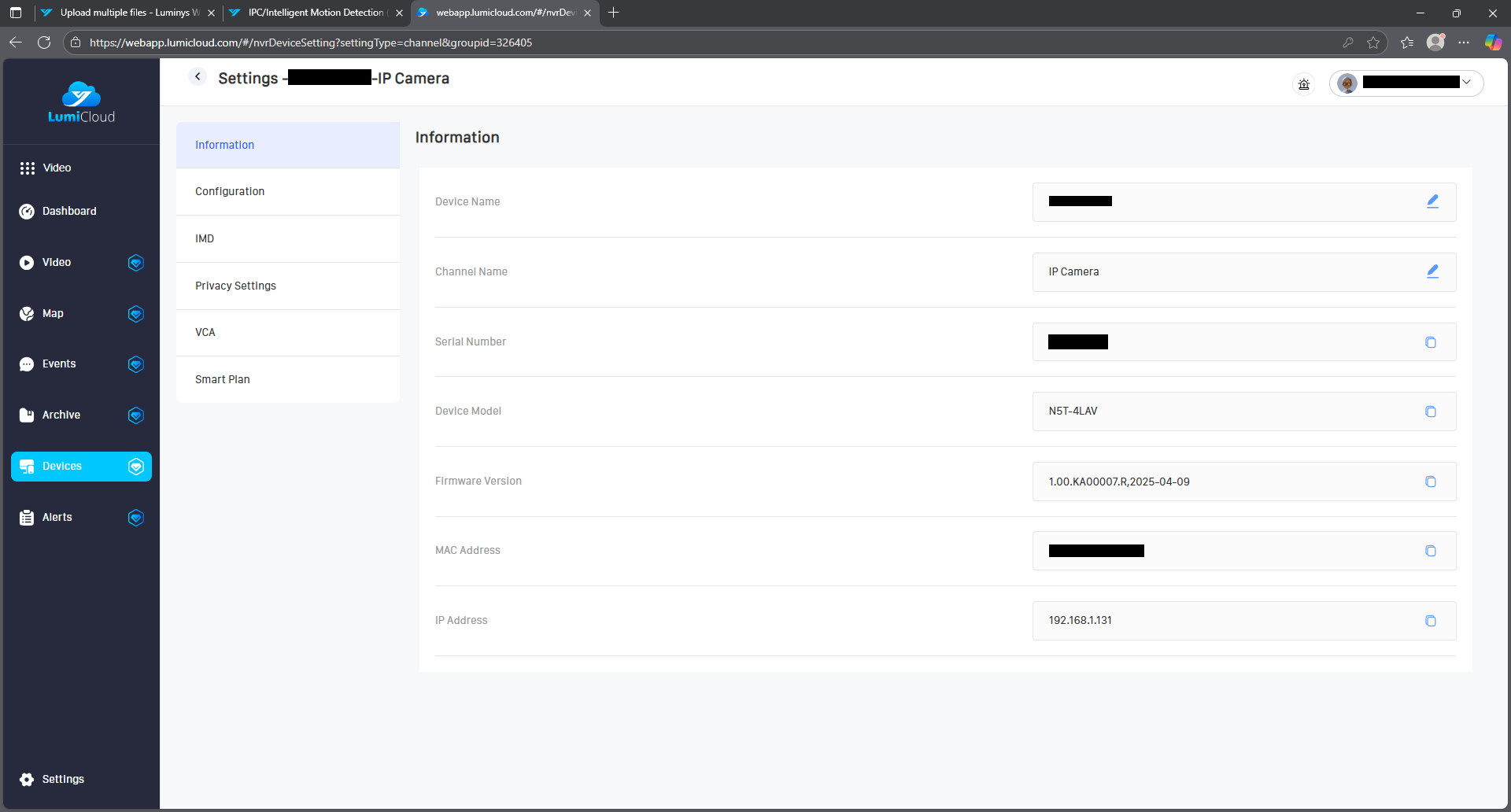The image size is (1511, 812).
Task: Switch to the IMD section
Action: pos(205,238)
